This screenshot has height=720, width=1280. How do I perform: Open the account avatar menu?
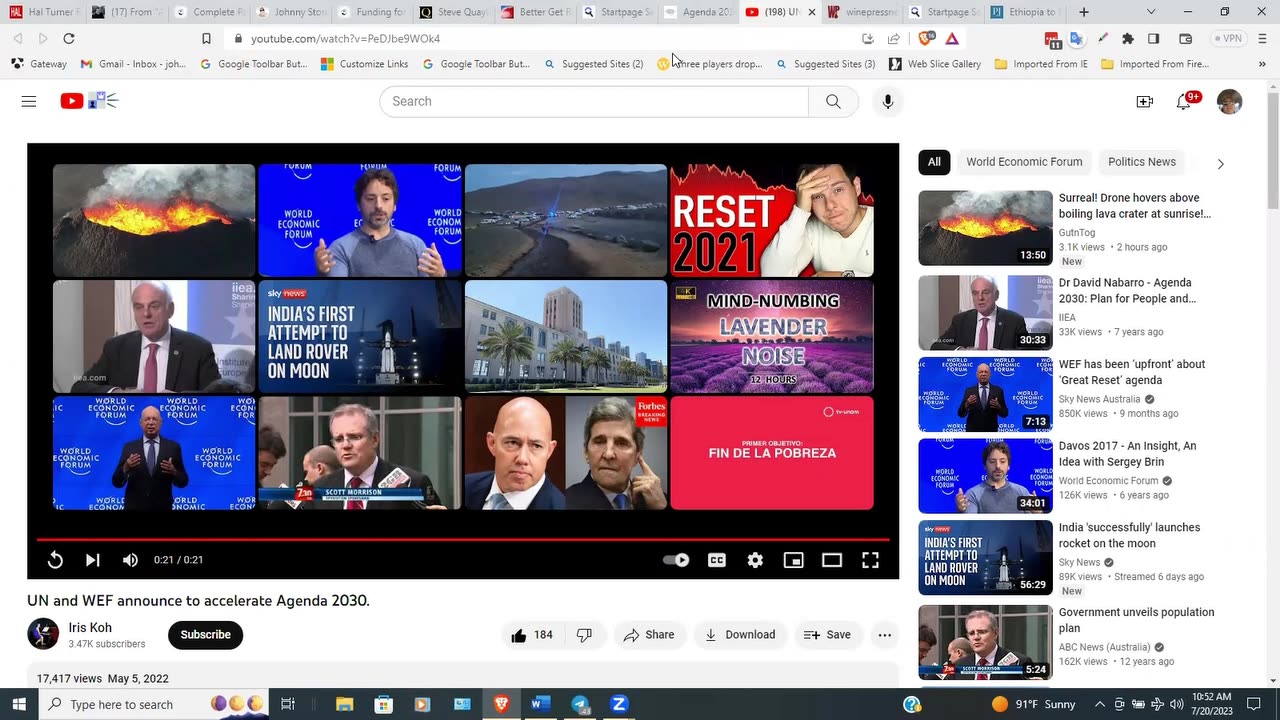click(x=1229, y=101)
